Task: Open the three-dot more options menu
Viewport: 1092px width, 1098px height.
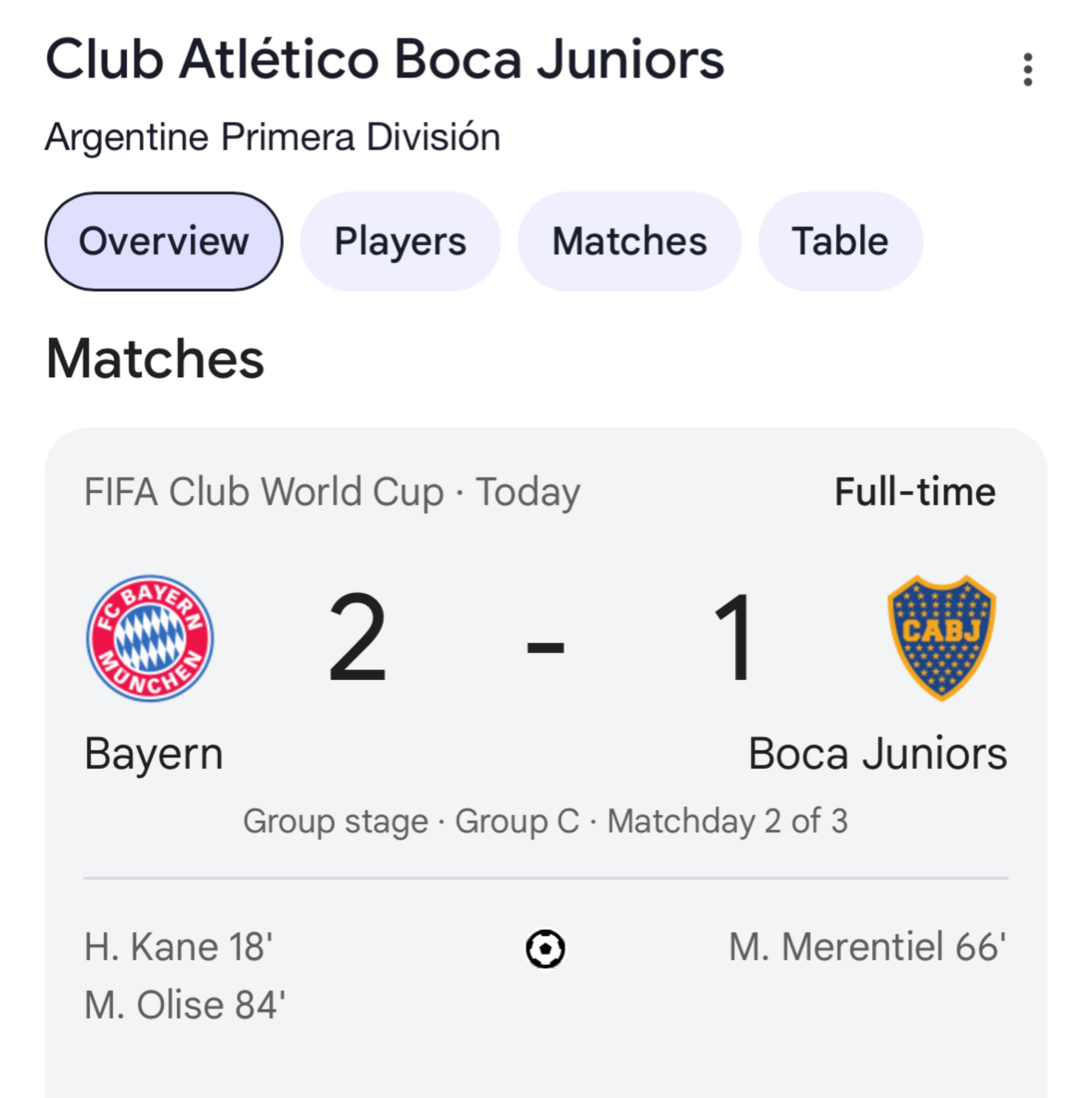Action: coord(1027,69)
